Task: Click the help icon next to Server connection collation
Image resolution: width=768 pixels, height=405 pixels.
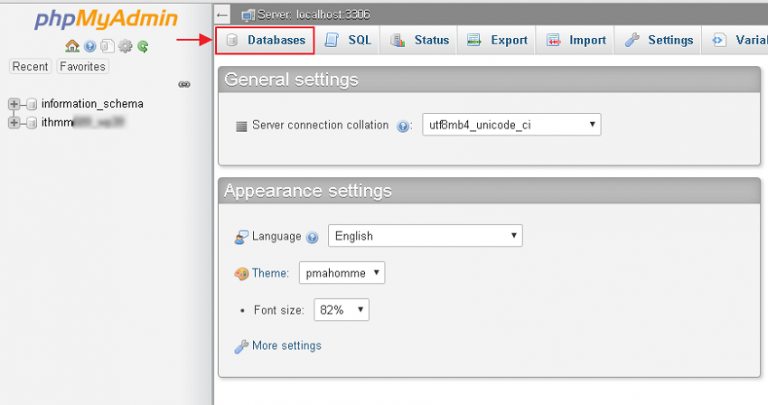Action: point(404,127)
